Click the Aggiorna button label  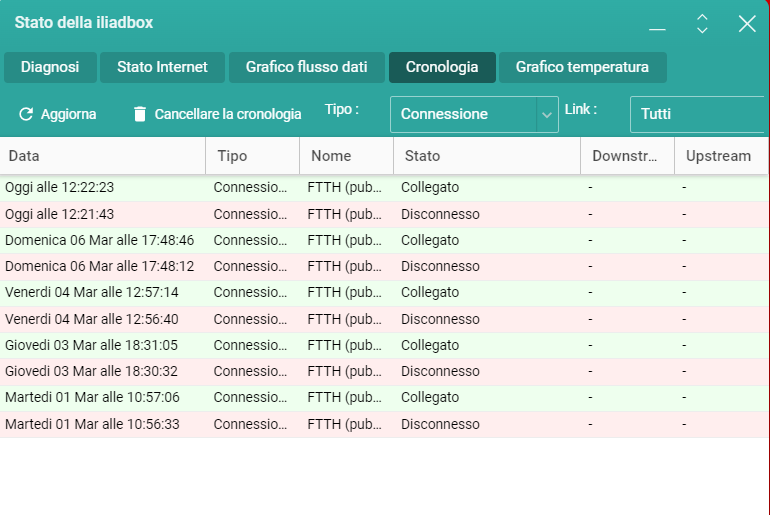69,114
